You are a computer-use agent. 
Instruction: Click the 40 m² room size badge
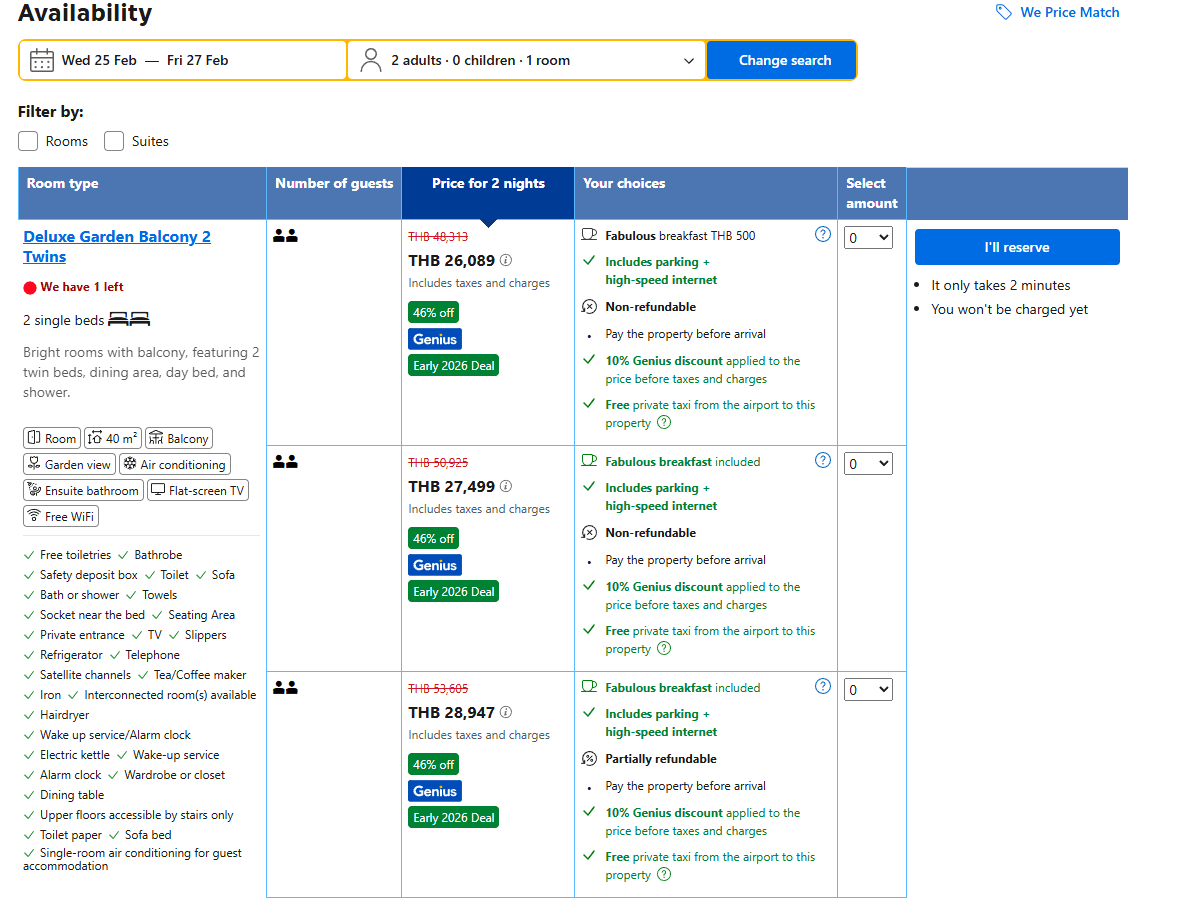point(112,437)
